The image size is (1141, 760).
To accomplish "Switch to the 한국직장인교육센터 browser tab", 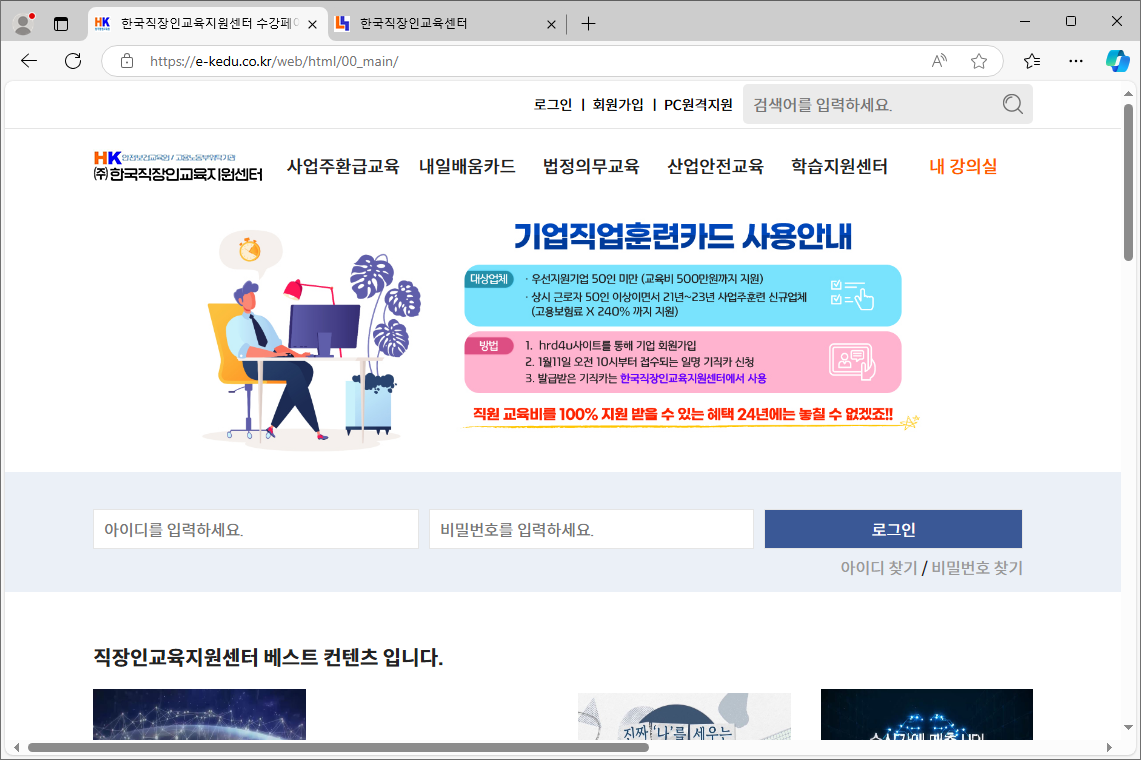I will pyautogui.click(x=430, y=21).
